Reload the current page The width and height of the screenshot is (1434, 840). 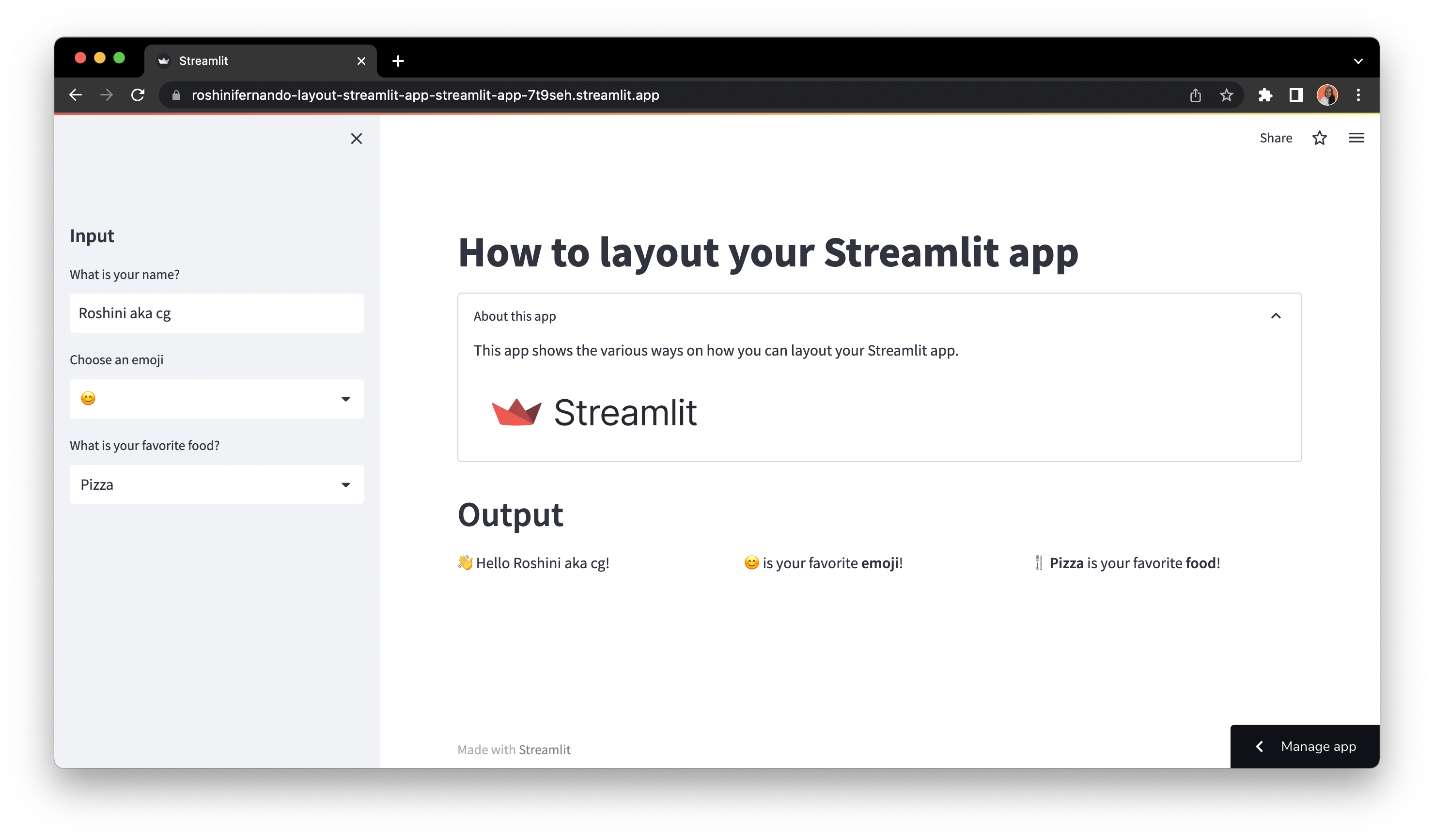[138, 95]
